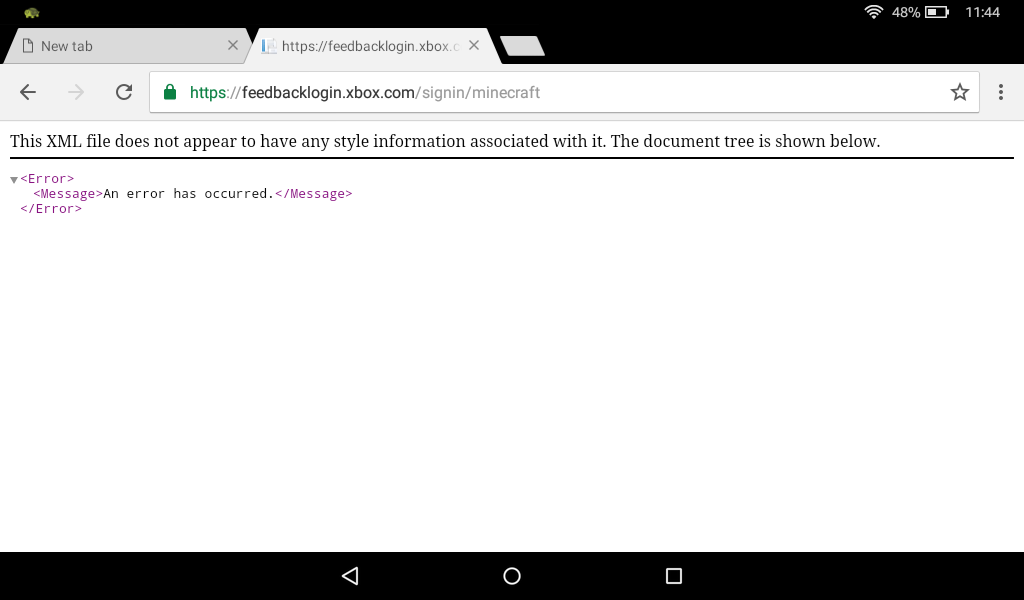Open the browser three-dot menu

[x=1000, y=92]
